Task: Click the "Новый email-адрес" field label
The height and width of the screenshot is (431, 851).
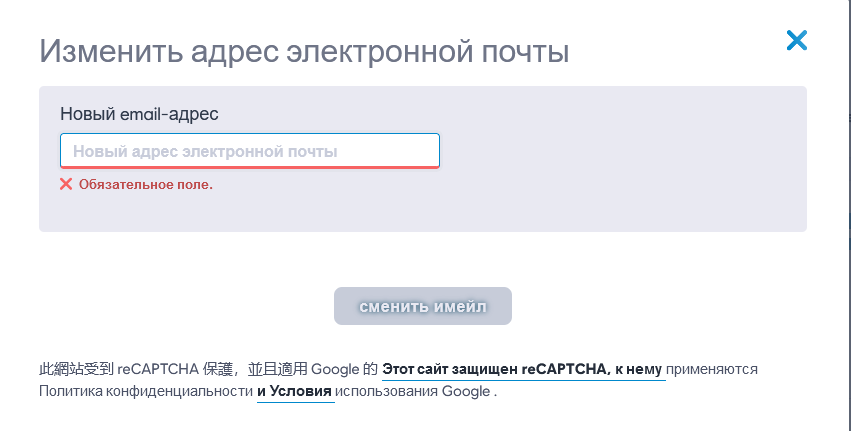Action: coord(139,114)
